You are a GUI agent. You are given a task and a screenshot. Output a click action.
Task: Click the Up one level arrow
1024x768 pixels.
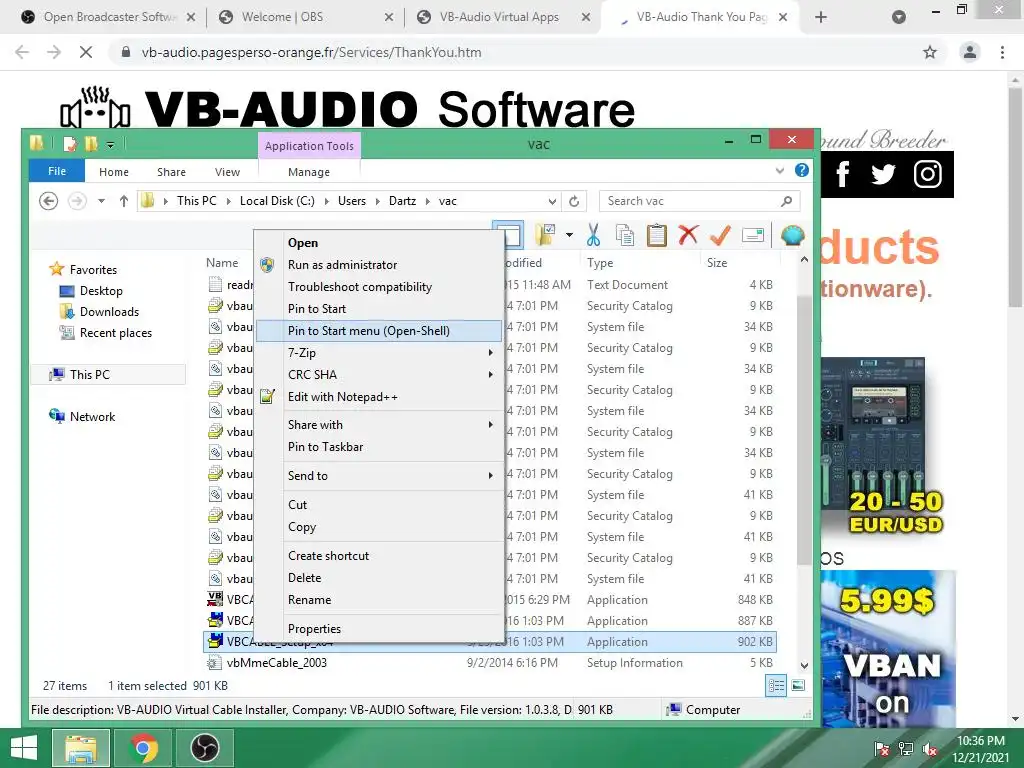[123, 201]
